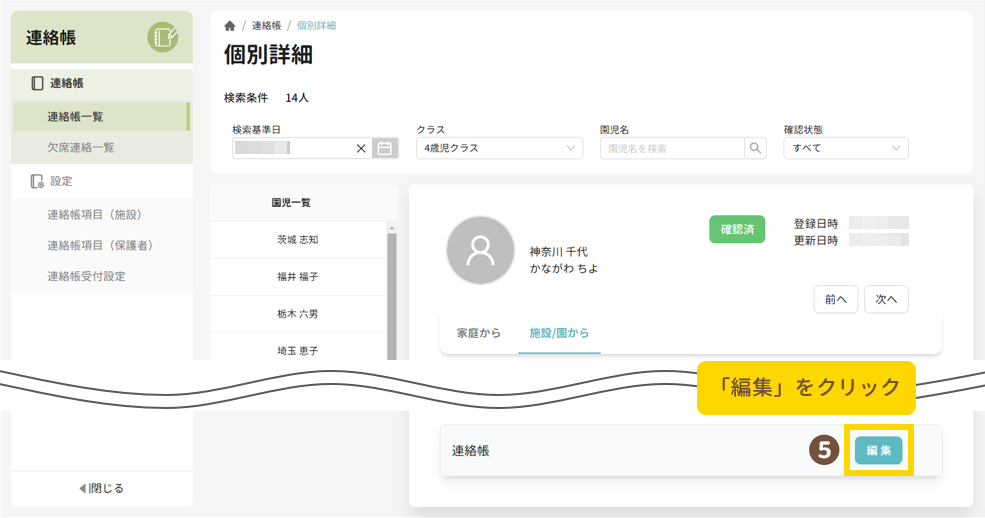This screenshot has height=518, width=985.
Task: Click the child list vertical scrollbar
Action: point(392,290)
